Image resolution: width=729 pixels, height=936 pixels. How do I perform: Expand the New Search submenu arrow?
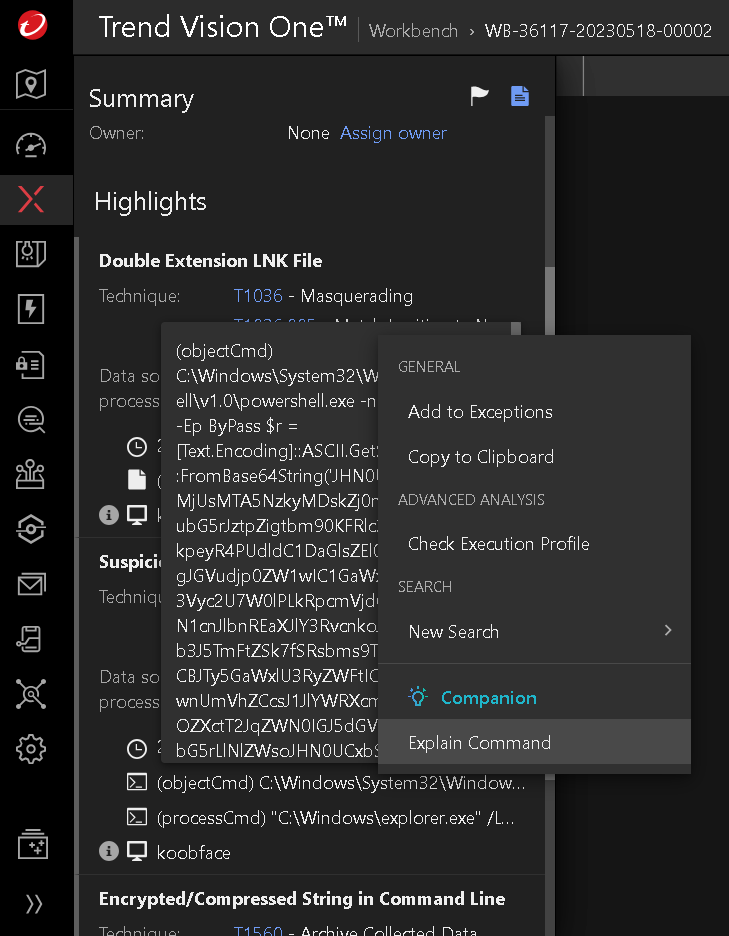[668, 631]
